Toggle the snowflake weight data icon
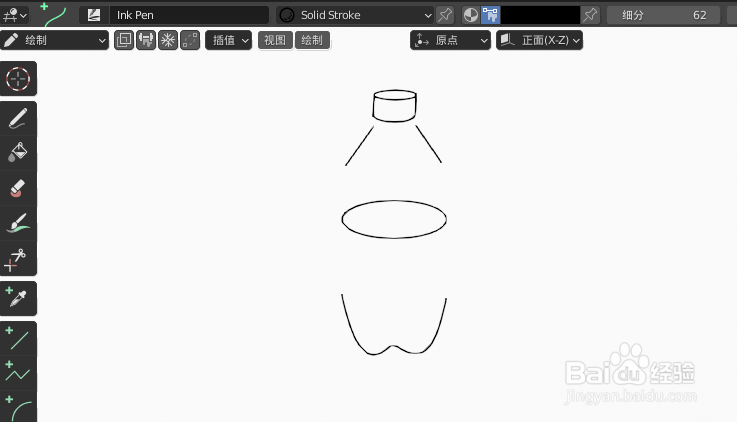 point(168,40)
